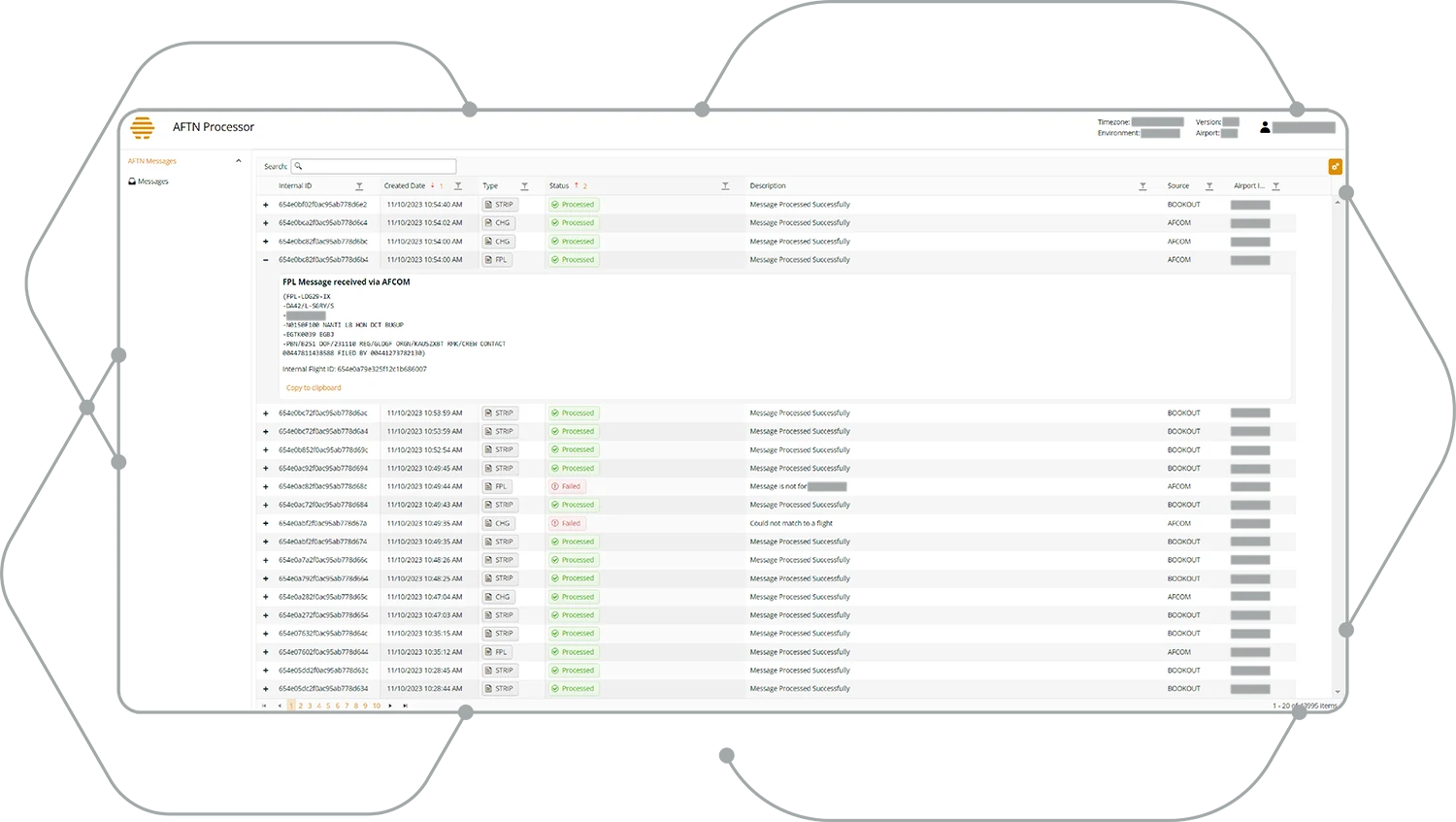Collapse expanded row 654e0bc82f0ac95ab778d6b4
The image size is (1456, 822).
tap(266, 260)
